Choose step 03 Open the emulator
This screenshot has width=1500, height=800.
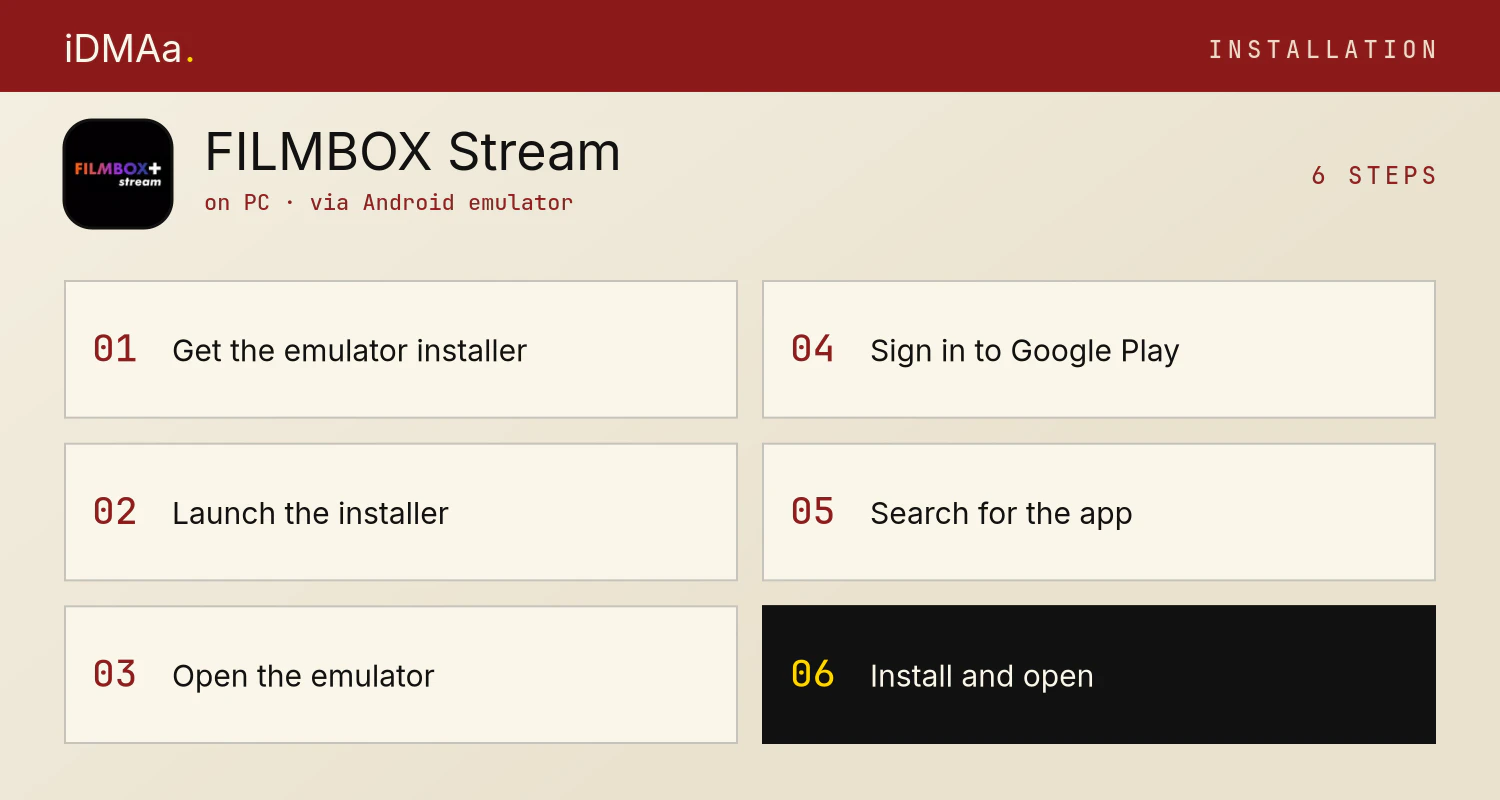tap(401, 675)
